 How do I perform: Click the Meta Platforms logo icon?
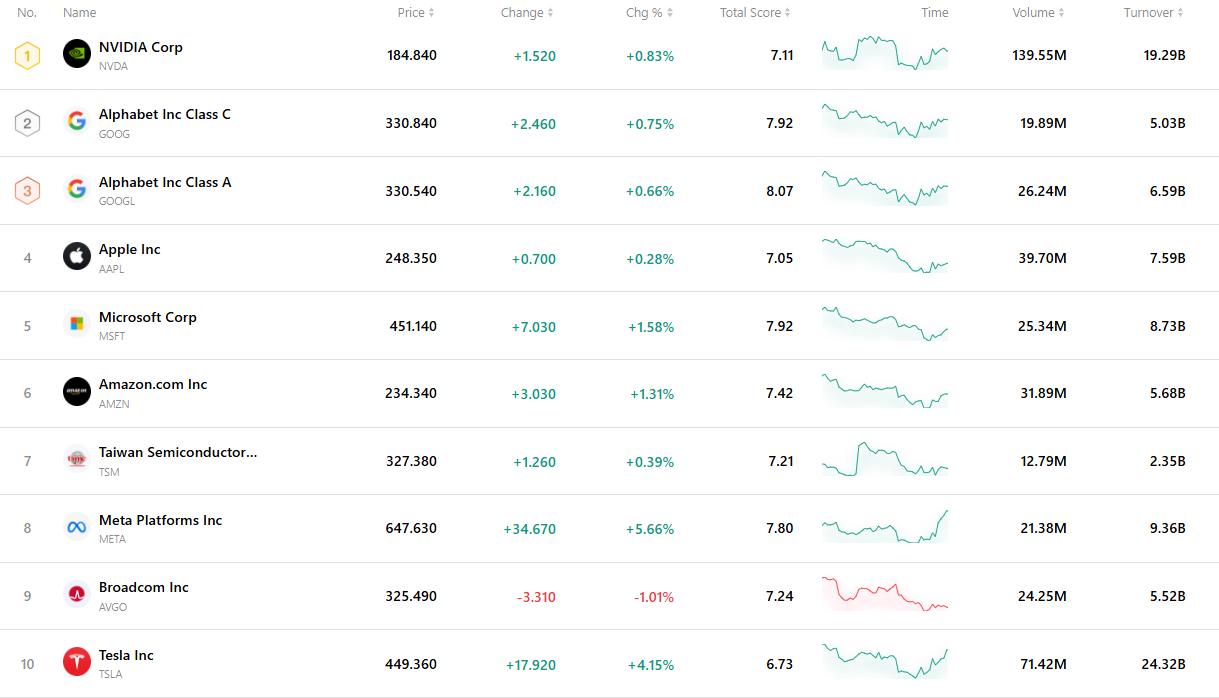(77, 527)
